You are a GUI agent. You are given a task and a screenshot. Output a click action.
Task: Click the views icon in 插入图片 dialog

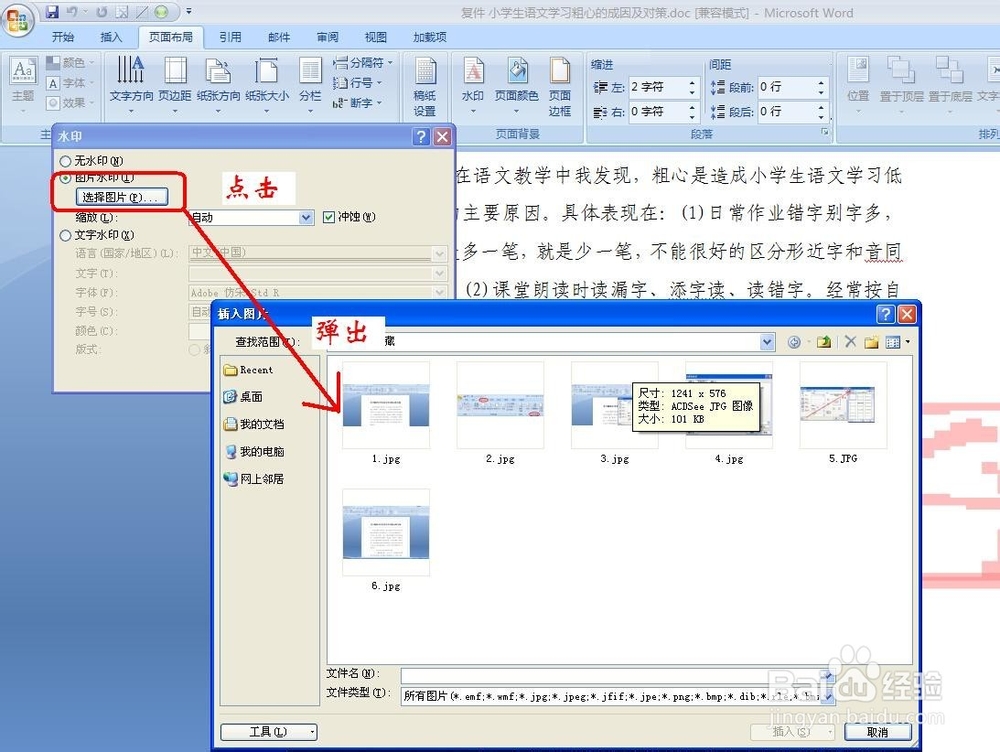click(893, 342)
